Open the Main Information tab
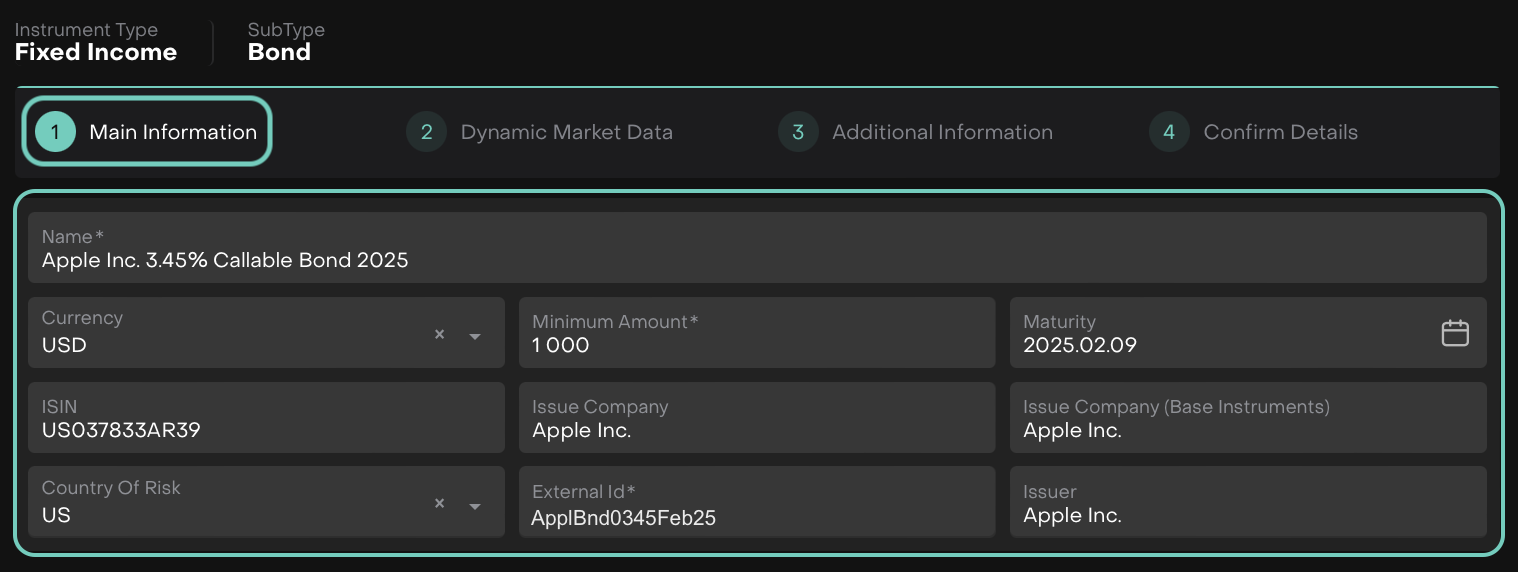 tap(173, 132)
